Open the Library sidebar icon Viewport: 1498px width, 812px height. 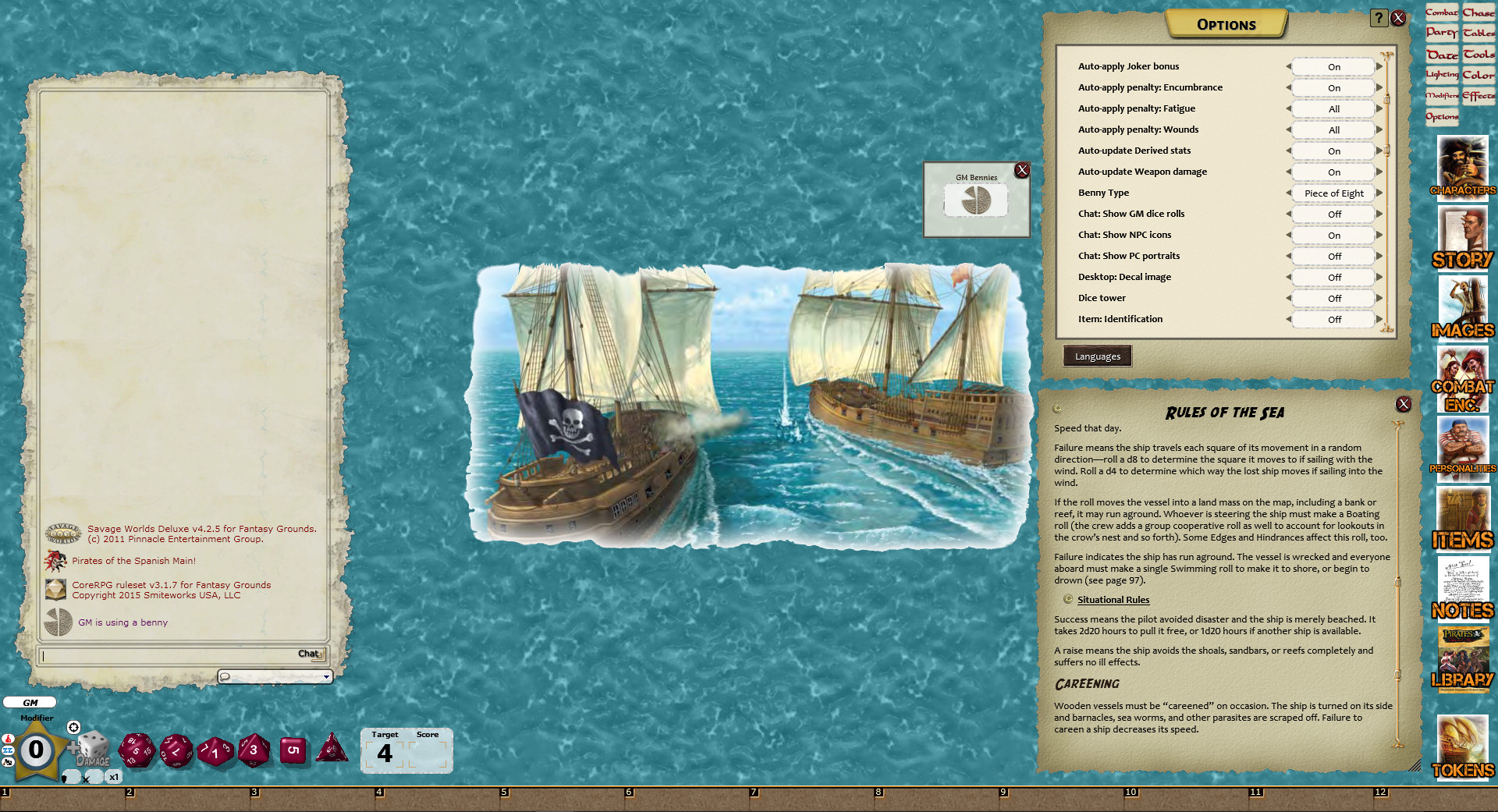pos(1462,660)
